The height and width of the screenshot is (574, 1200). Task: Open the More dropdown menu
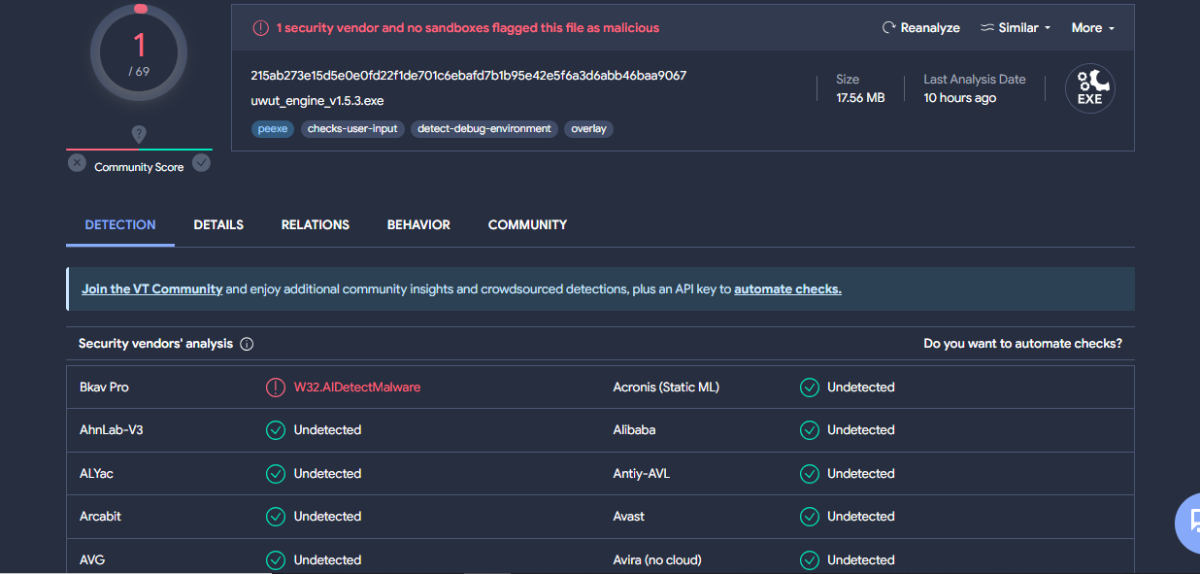point(1093,28)
